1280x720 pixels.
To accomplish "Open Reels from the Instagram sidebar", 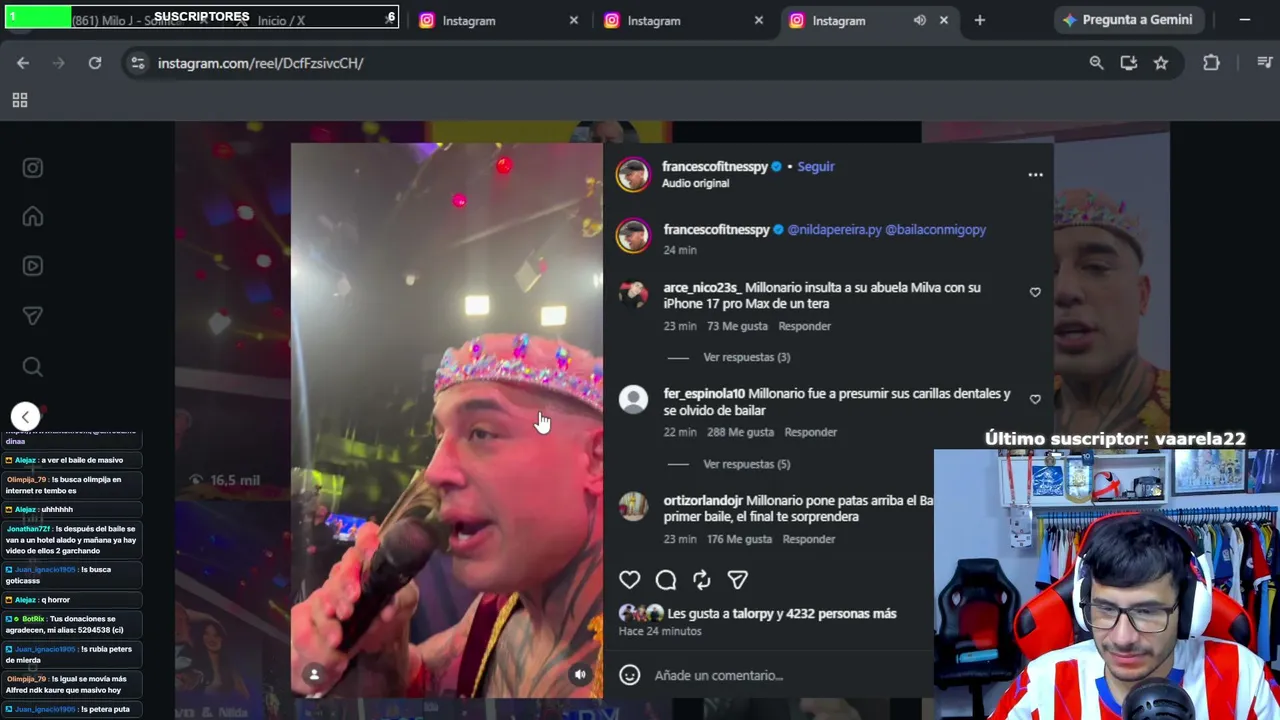I will coord(33,266).
